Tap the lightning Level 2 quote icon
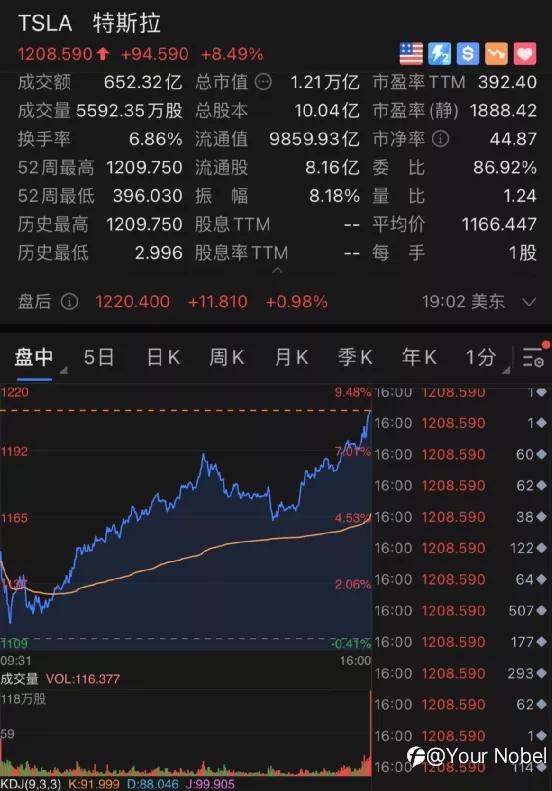The width and height of the screenshot is (552, 791). [439, 53]
